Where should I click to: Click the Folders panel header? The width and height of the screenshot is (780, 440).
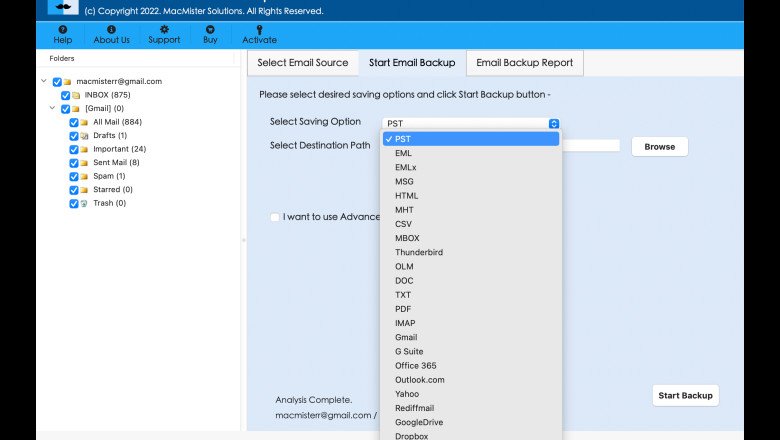click(62, 59)
